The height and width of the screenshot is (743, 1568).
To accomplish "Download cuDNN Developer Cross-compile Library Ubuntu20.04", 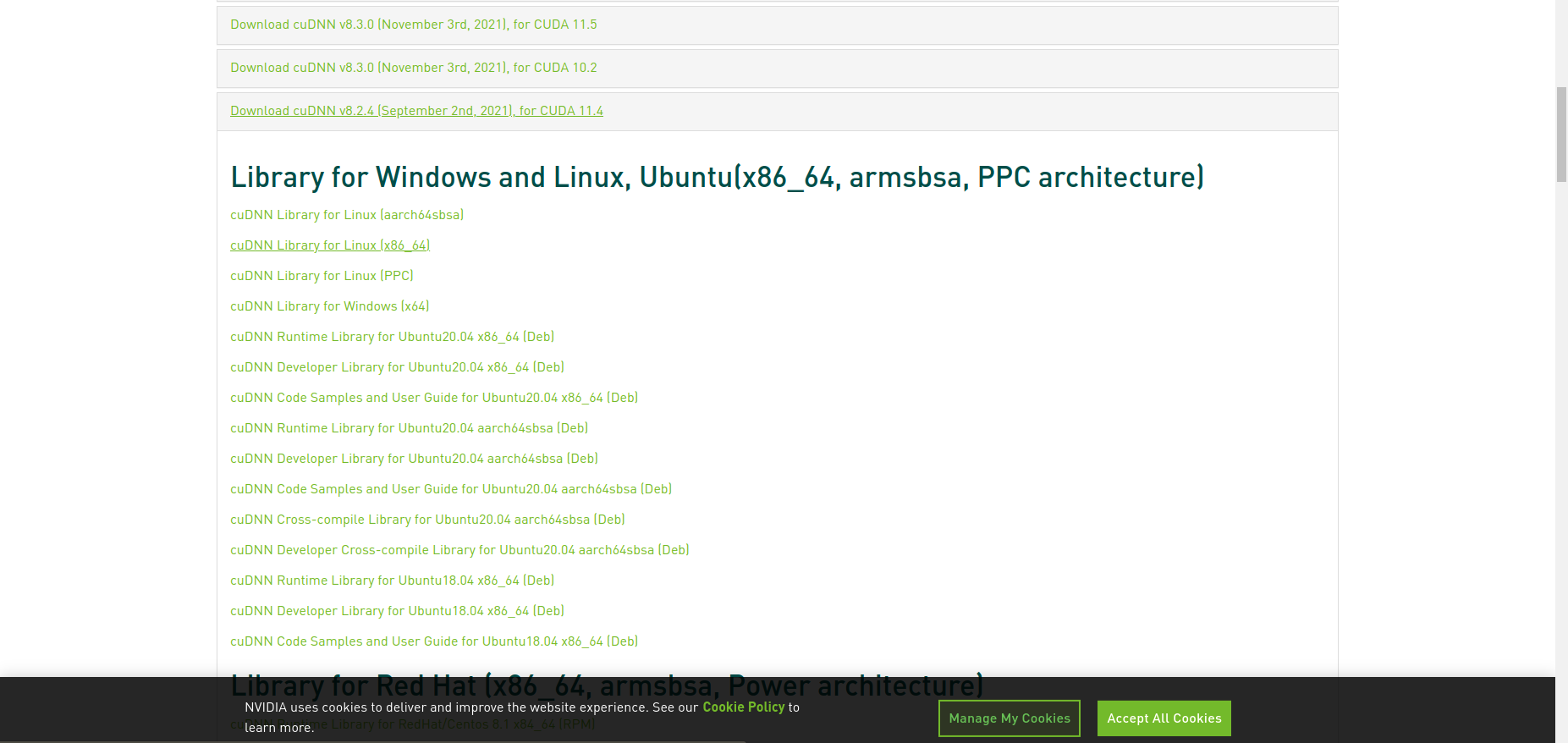I will [x=459, y=550].
